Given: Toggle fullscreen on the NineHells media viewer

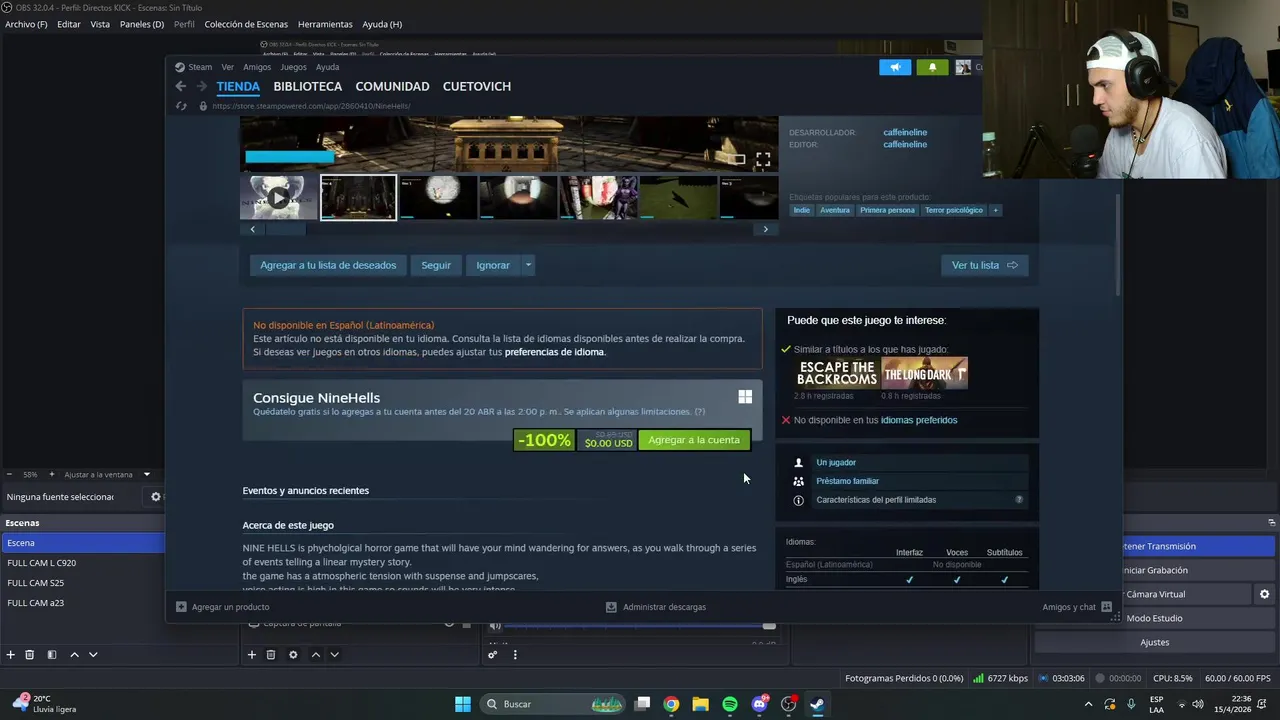Looking at the screenshot, I should pyautogui.click(x=763, y=159).
